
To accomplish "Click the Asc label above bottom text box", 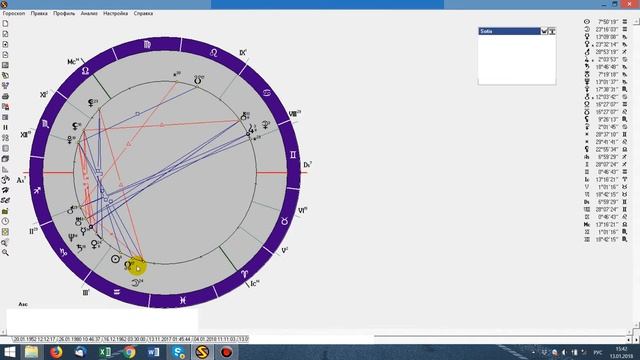I will pos(23,304).
